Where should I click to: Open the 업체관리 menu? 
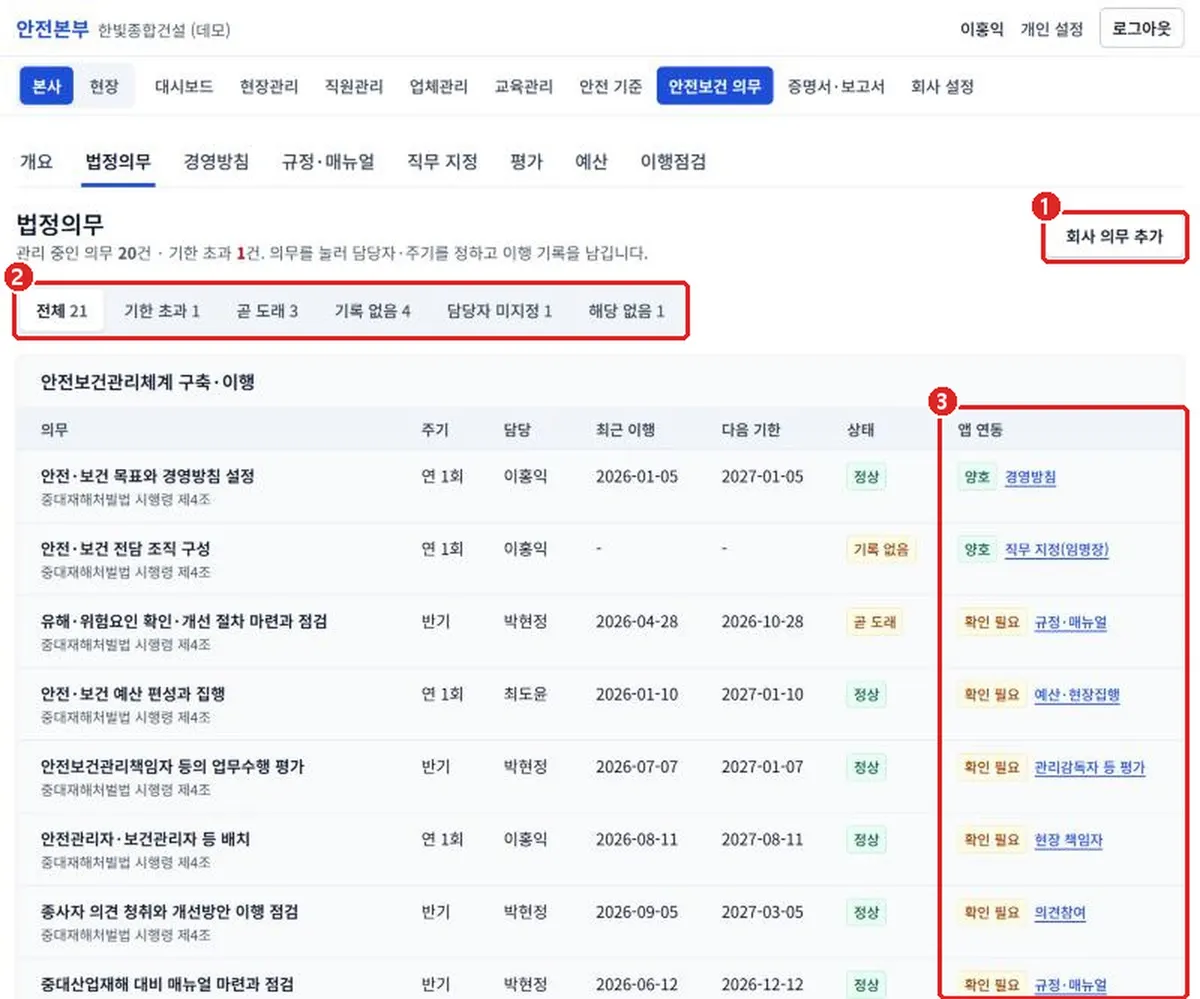(x=439, y=86)
